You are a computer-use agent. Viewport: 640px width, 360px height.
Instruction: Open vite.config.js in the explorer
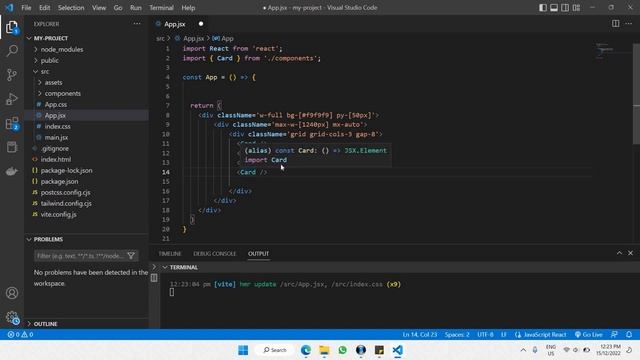pos(87,215)
